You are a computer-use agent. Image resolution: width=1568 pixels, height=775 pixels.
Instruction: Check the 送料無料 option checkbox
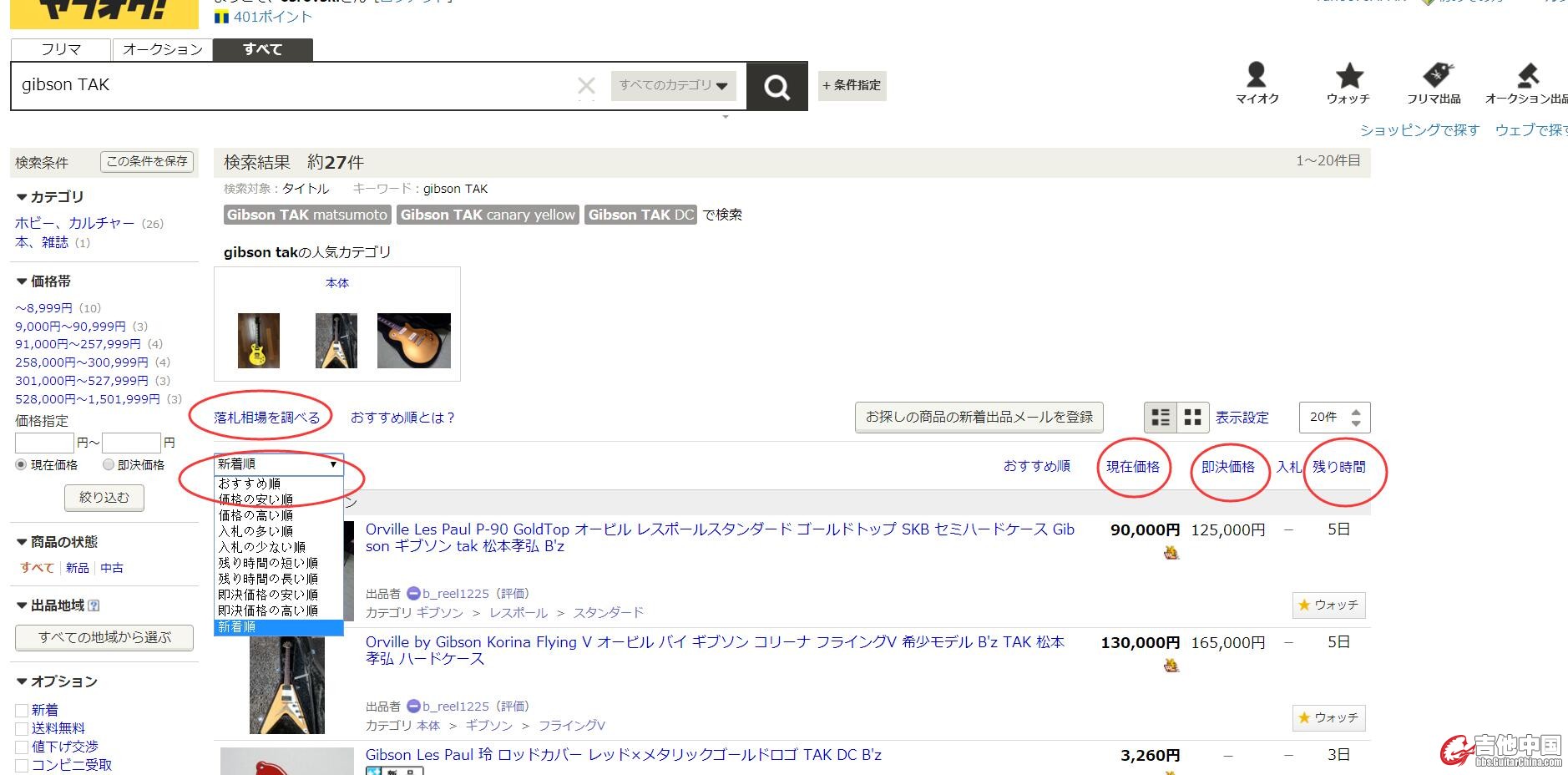click(x=22, y=729)
